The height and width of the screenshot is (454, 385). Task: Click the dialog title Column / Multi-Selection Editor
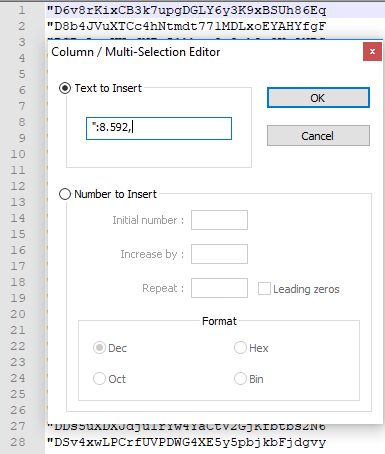pos(136,52)
